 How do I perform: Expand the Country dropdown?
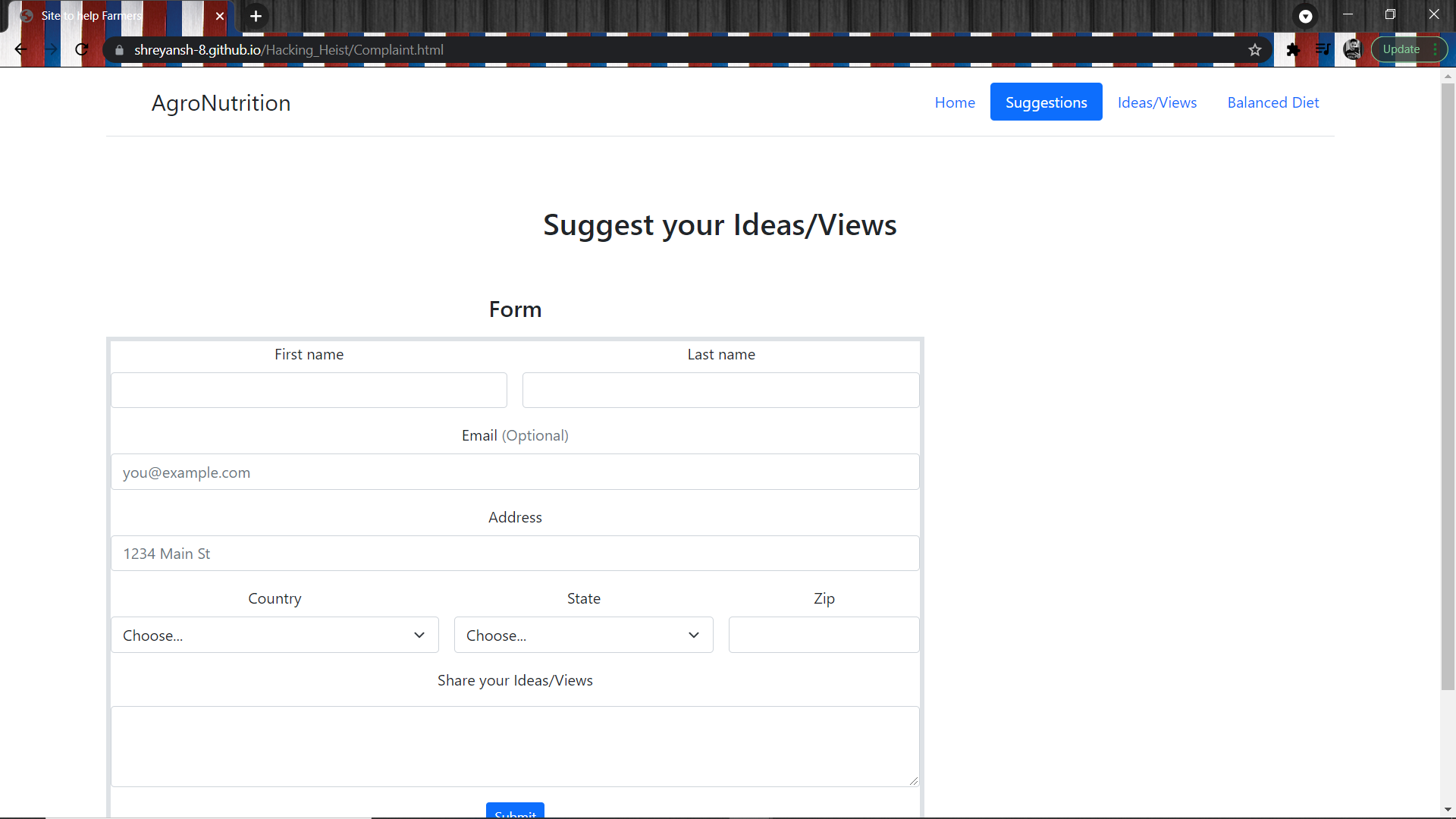point(275,635)
